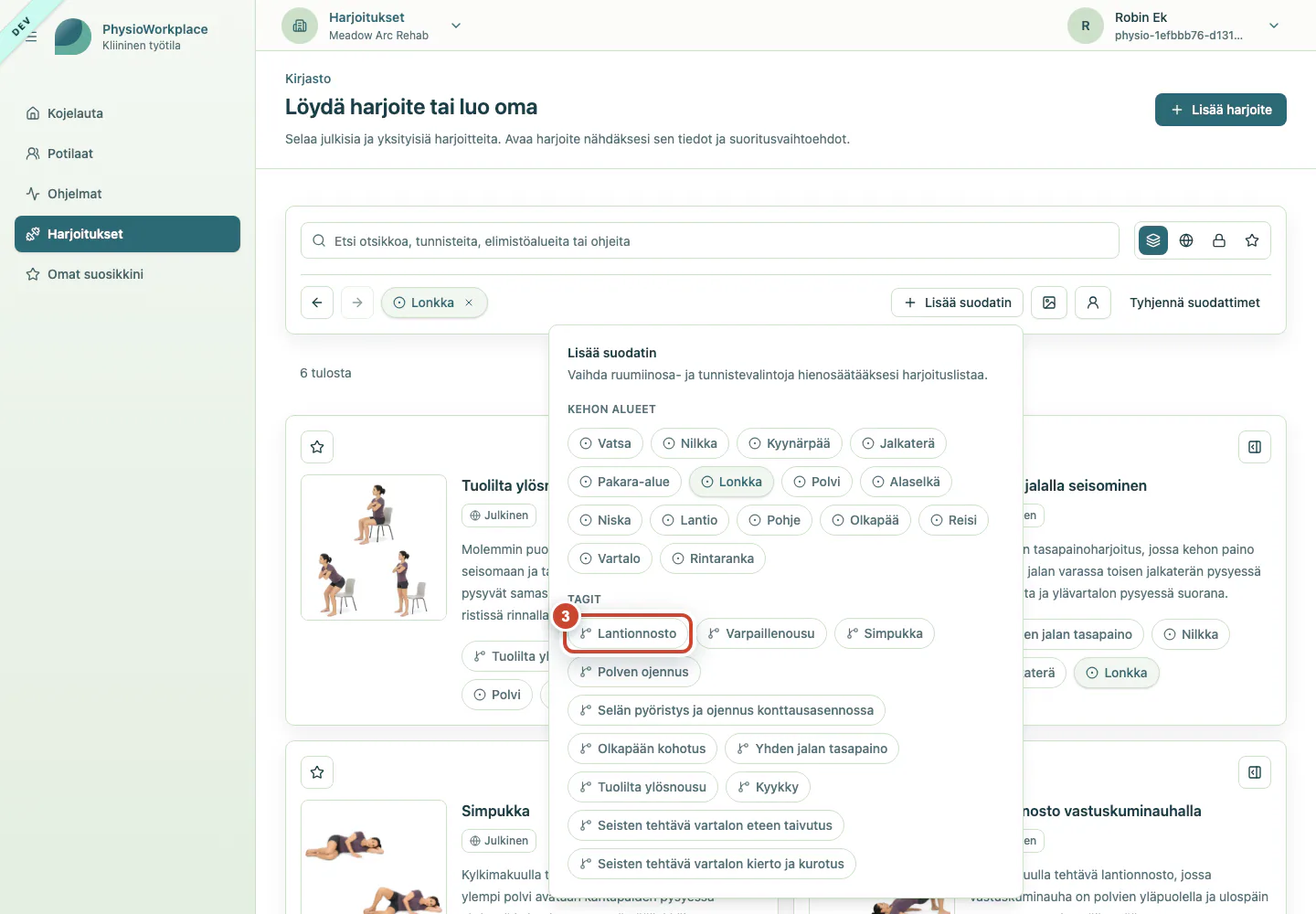Click the Meadow Arc Rehab clinic icon
The height and width of the screenshot is (914, 1316).
[x=300, y=26]
